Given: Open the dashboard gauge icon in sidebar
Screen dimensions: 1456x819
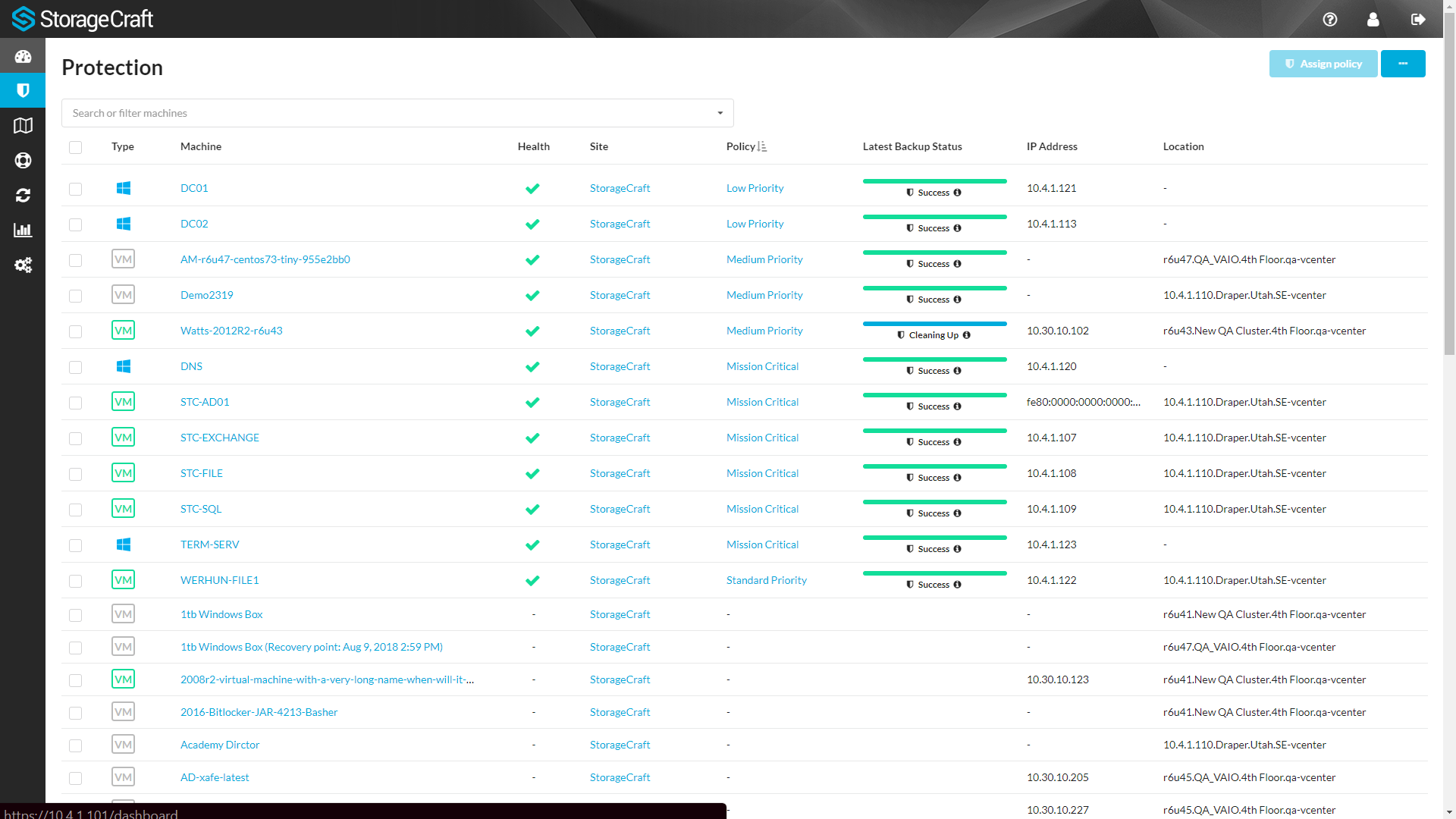Looking at the screenshot, I should point(23,56).
